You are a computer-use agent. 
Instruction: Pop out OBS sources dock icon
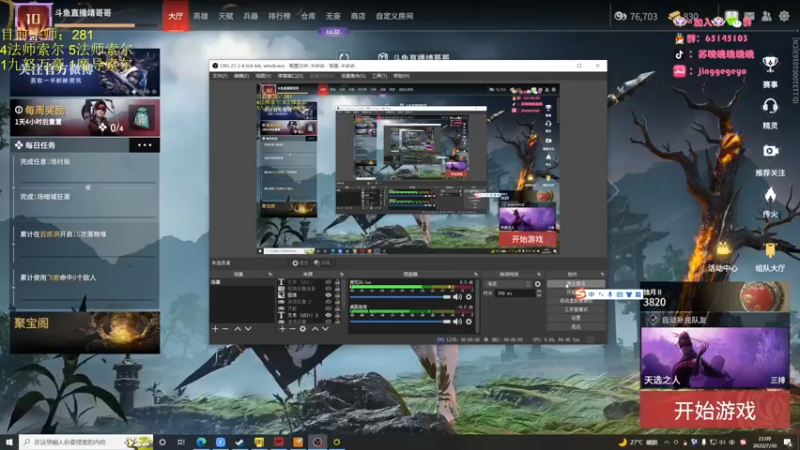coord(342,274)
